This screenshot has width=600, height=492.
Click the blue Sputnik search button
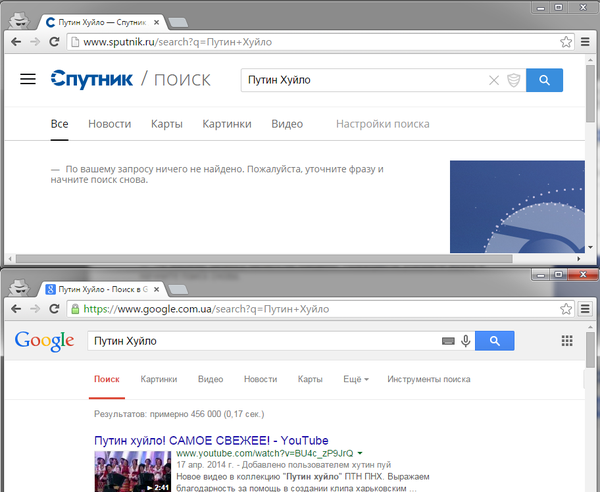pyautogui.click(x=545, y=80)
